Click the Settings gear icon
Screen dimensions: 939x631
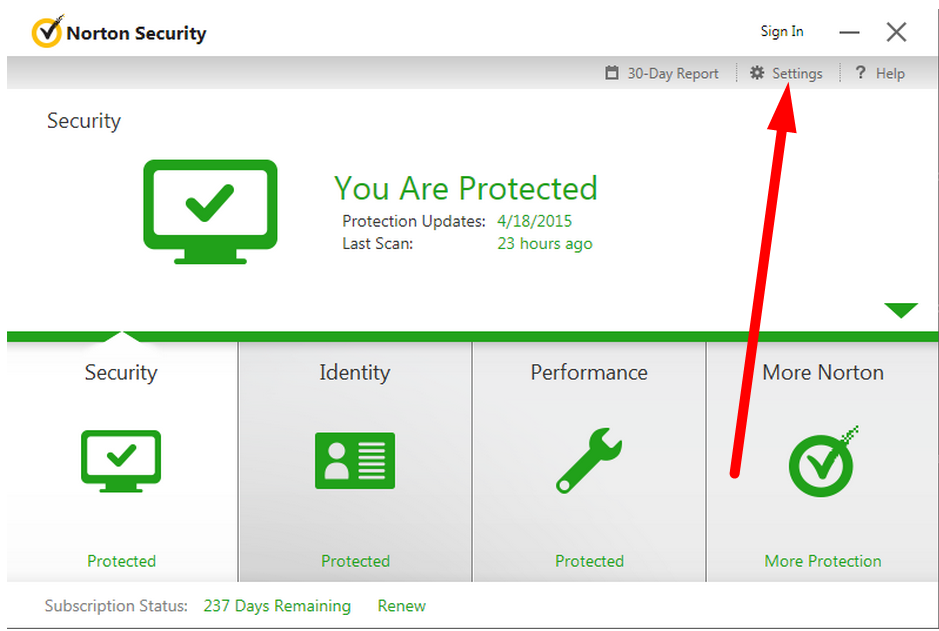point(757,73)
